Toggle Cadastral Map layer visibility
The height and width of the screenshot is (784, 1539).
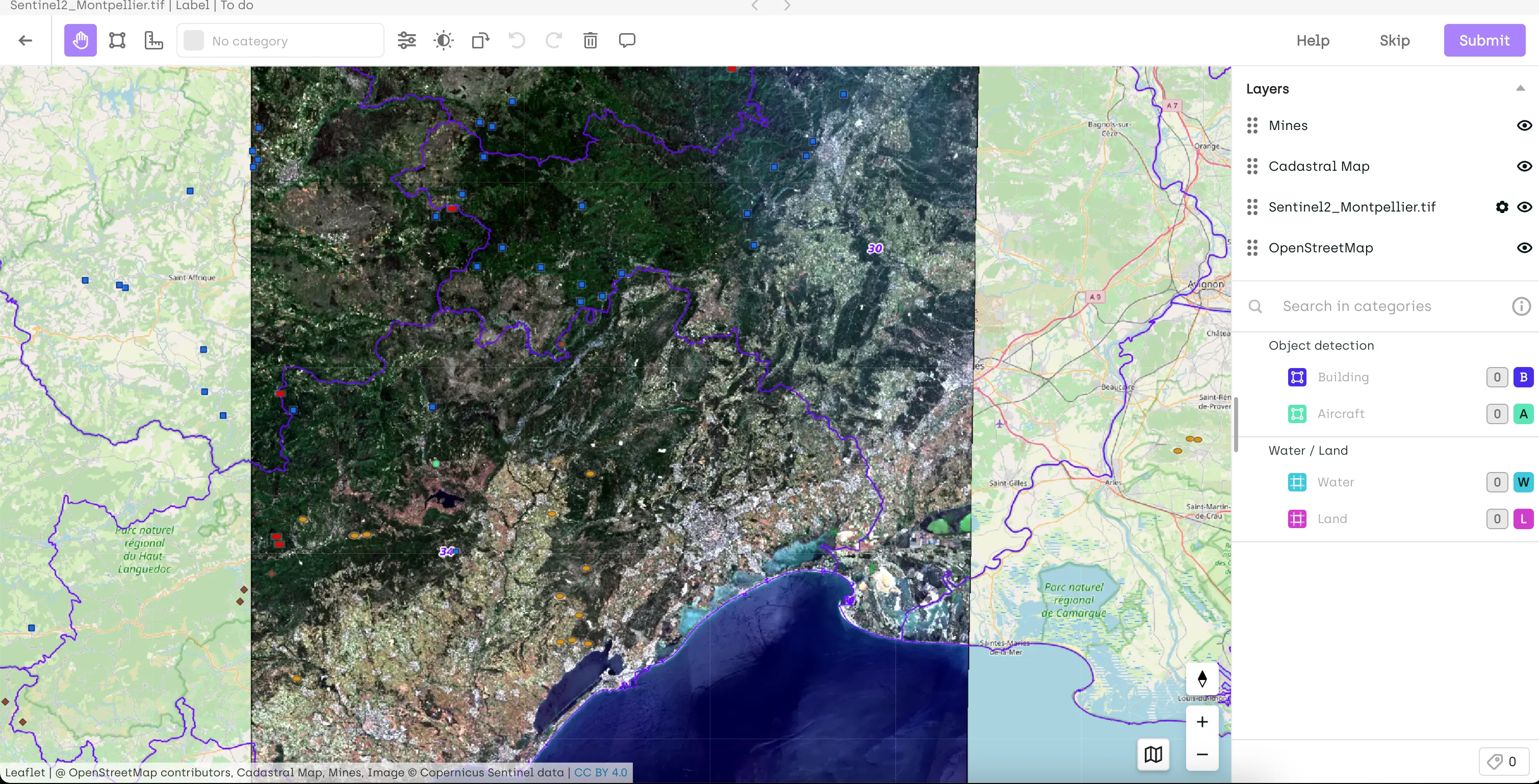pyautogui.click(x=1524, y=166)
